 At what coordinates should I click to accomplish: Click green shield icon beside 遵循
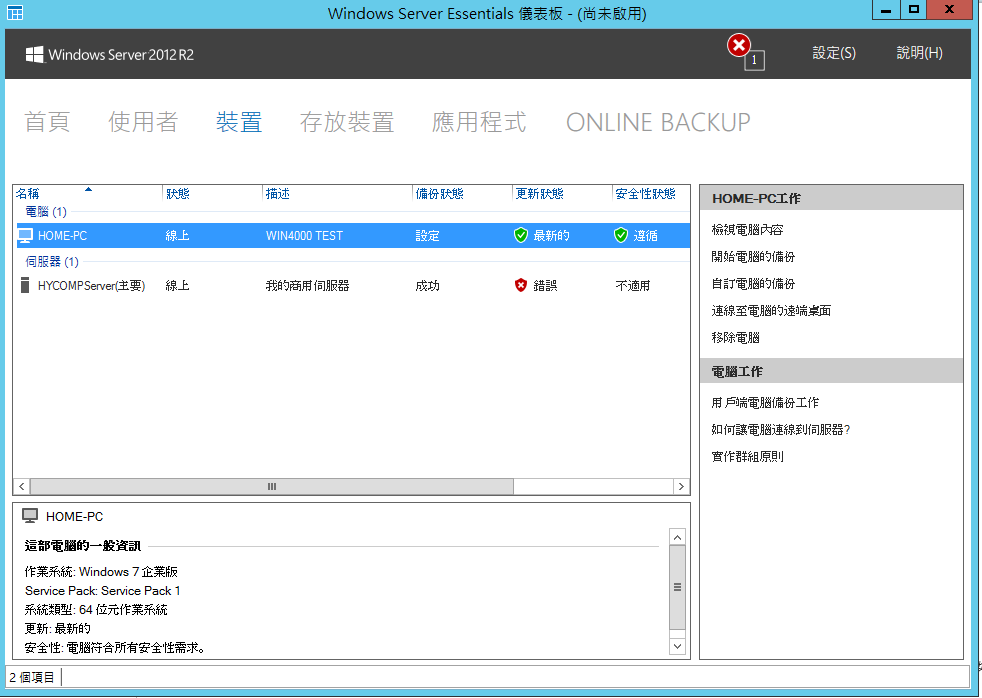621,235
